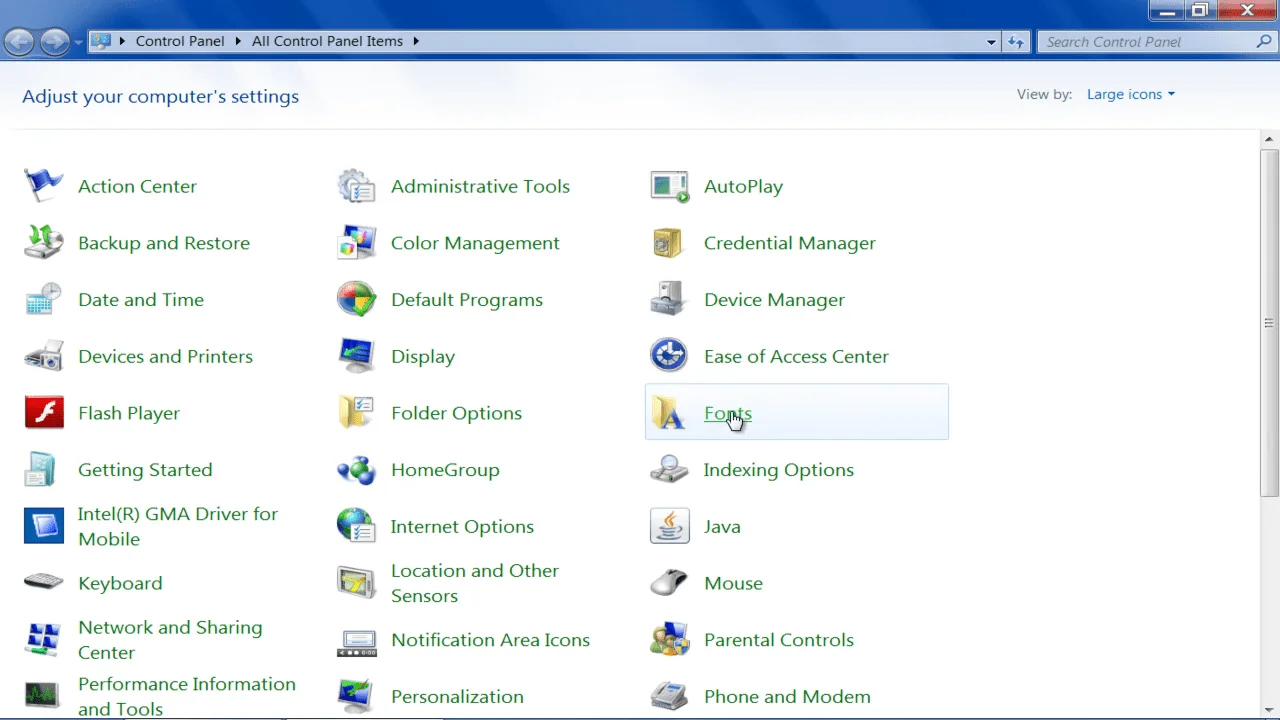Viewport: 1280px width, 720px height.
Task: Open the Notification Area Icons icon
Action: click(357, 641)
